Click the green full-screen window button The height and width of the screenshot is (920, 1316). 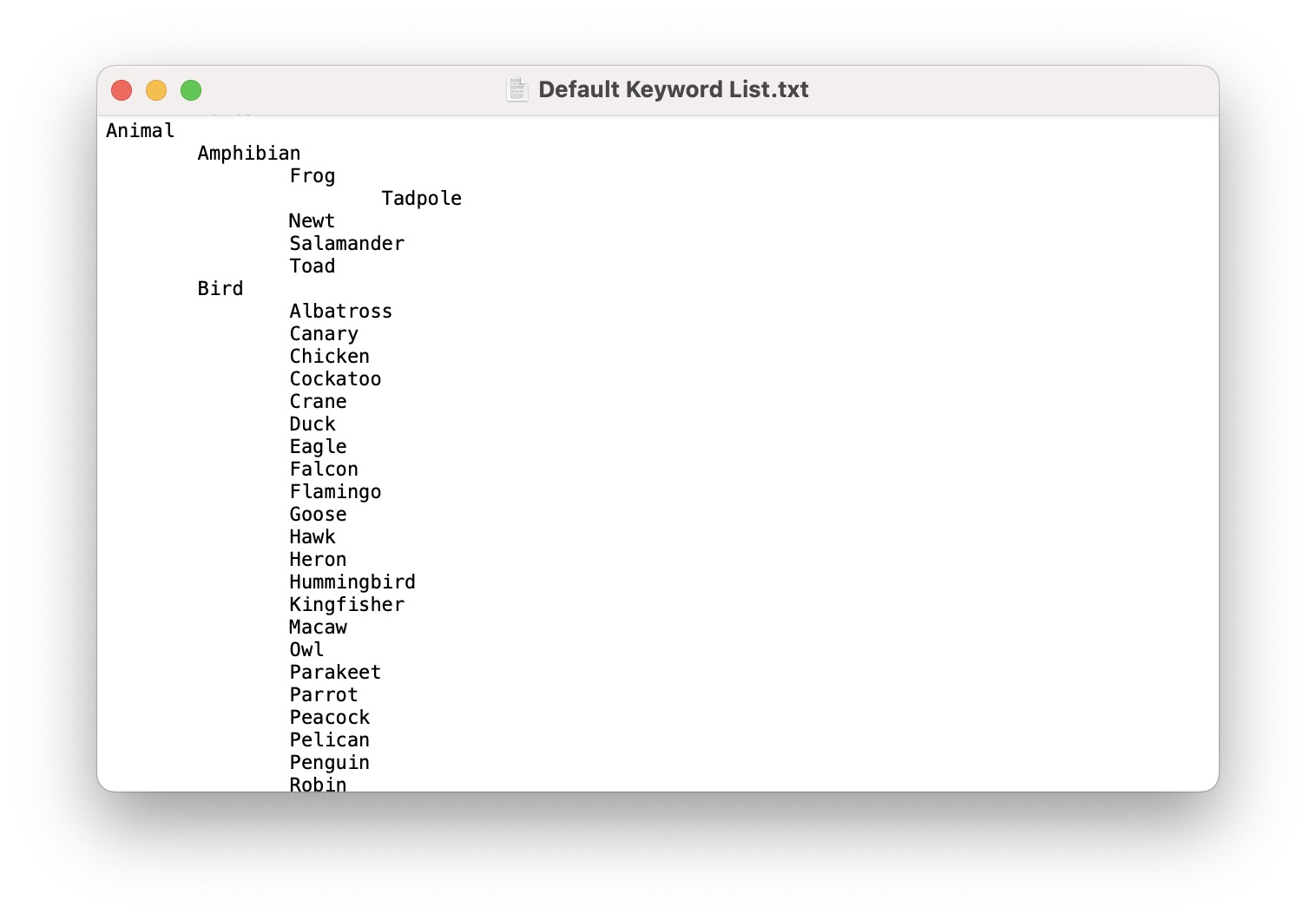(191, 90)
